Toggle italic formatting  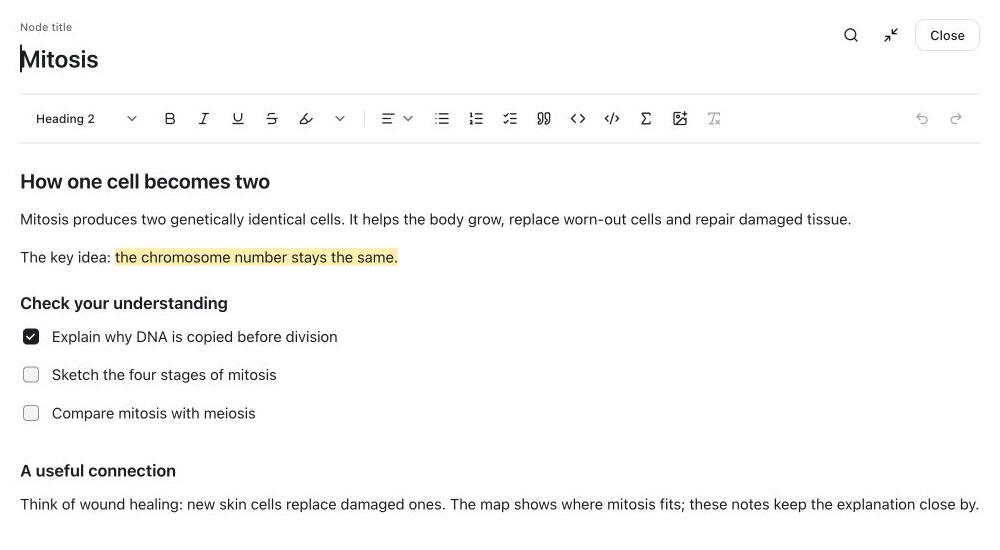click(x=203, y=119)
